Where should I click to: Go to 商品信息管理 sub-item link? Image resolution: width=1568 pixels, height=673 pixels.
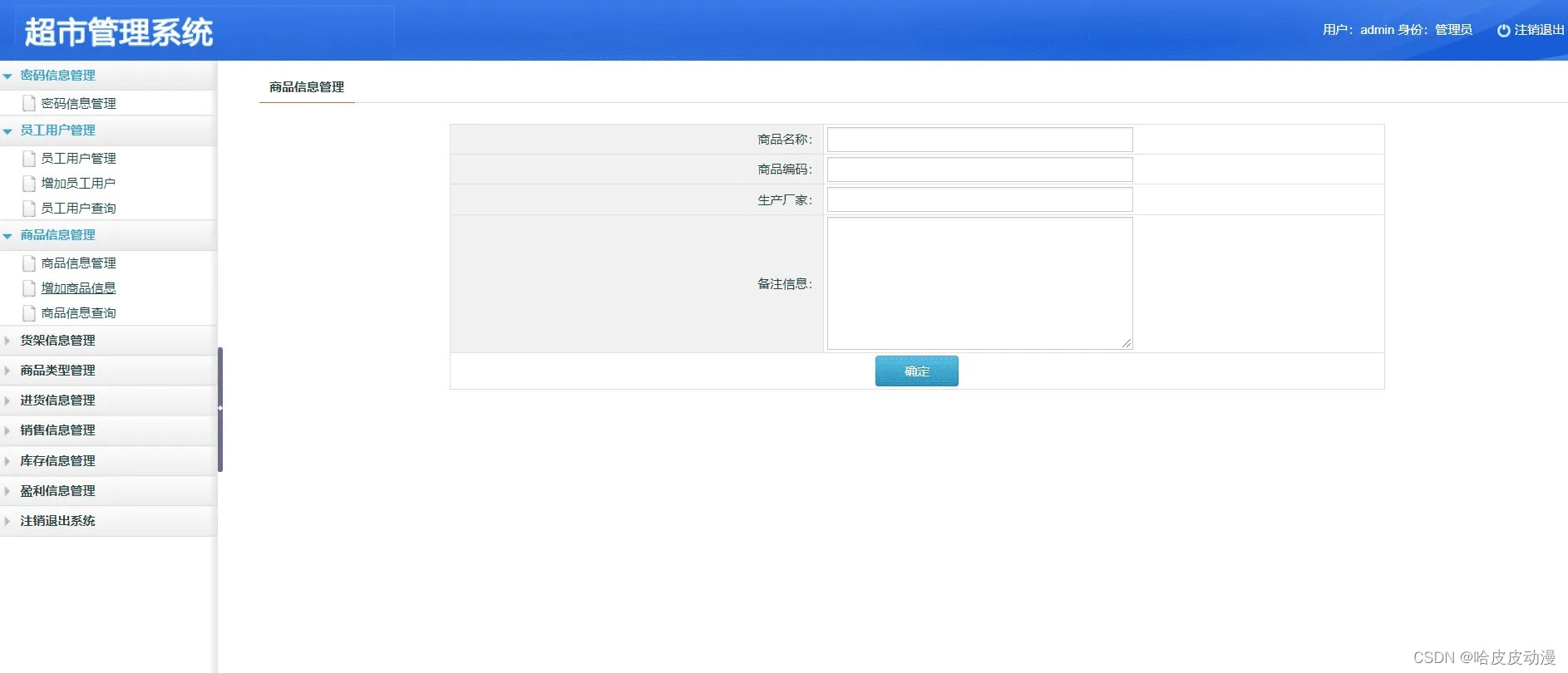(78, 263)
